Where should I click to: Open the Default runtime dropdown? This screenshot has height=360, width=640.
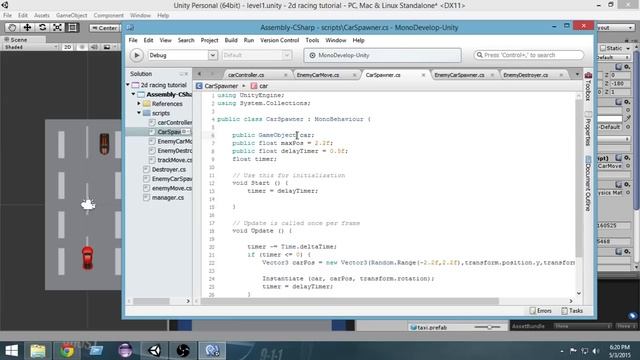pyautogui.click(x=287, y=55)
